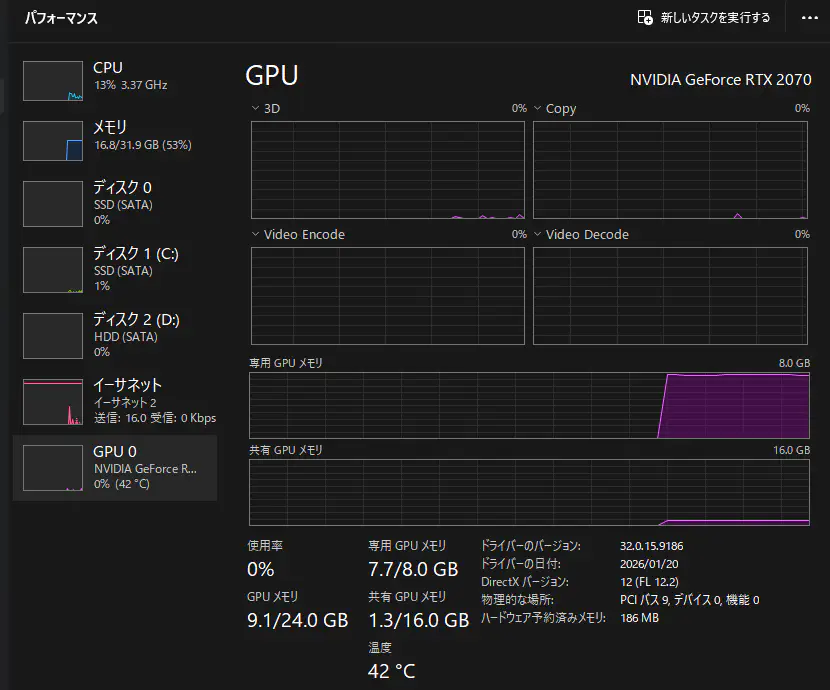Click the 7.7/8.0 GB dedicated memory value

[413, 569]
